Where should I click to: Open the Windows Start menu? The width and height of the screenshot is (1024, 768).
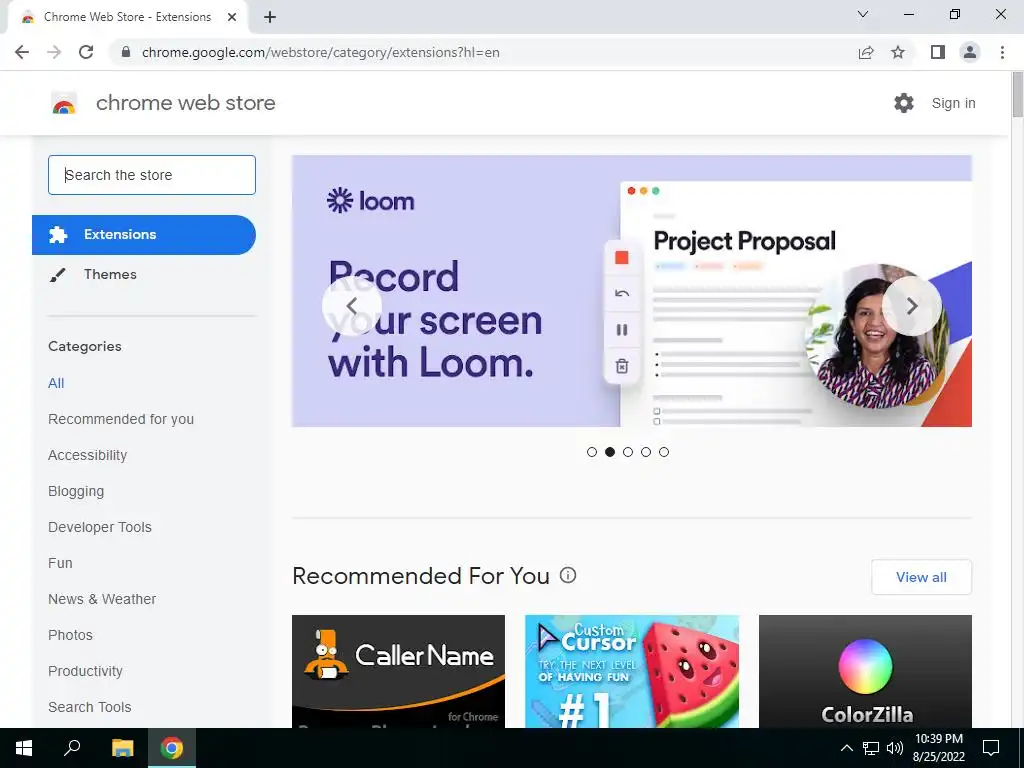(24, 748)
